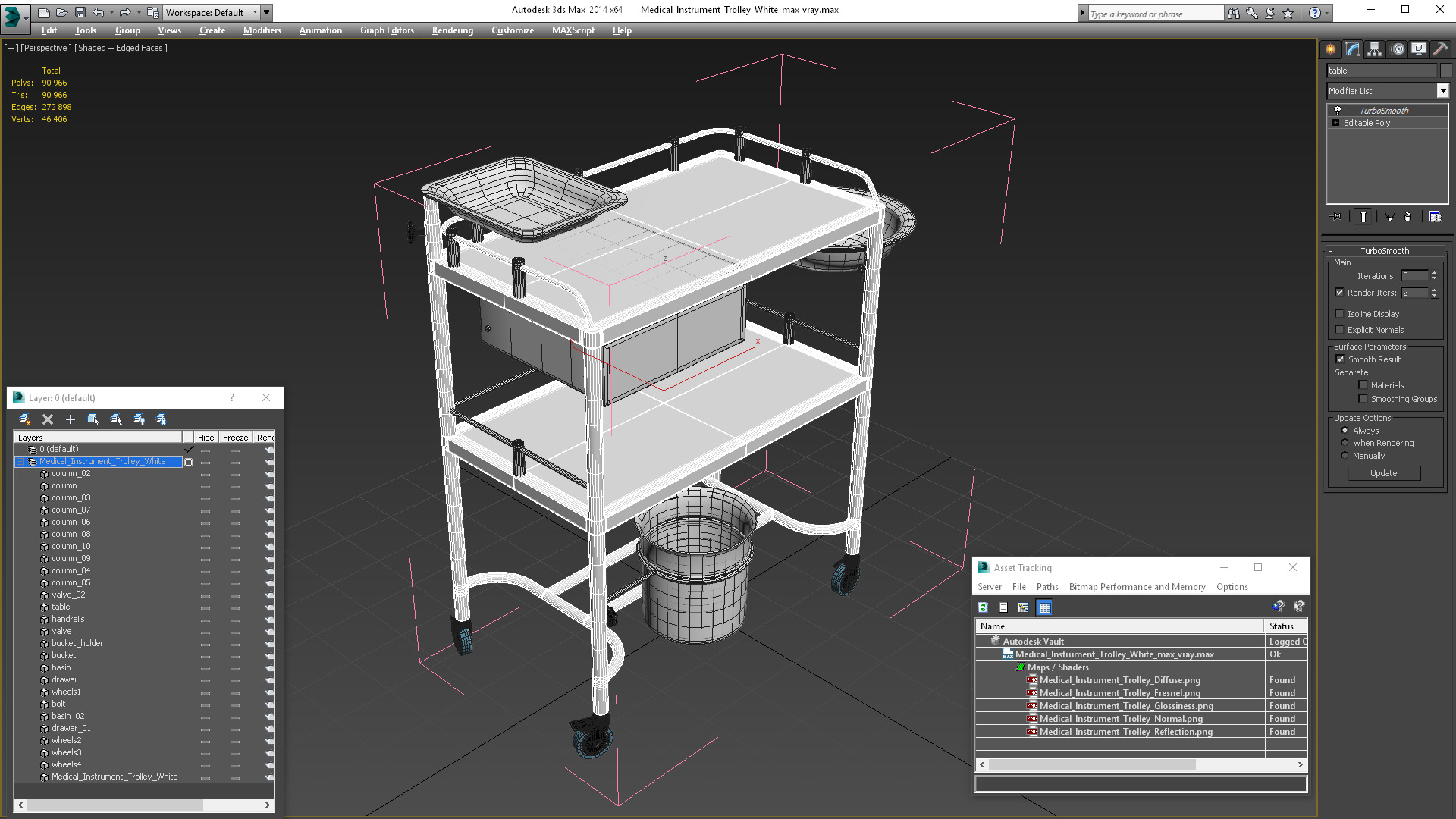The image size is (1456, 819).
Task: Open the Display command panel tab
Action: click(1419, 49)
